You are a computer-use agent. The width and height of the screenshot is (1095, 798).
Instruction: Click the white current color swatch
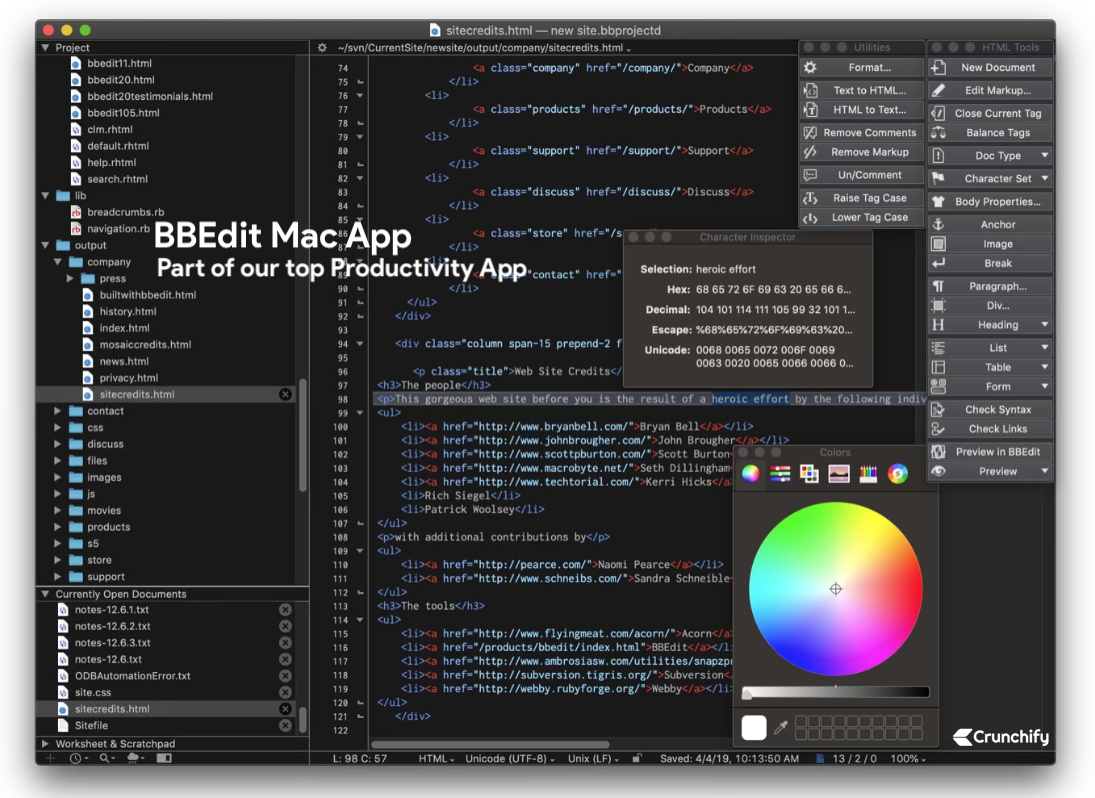[x=754, y=727]
